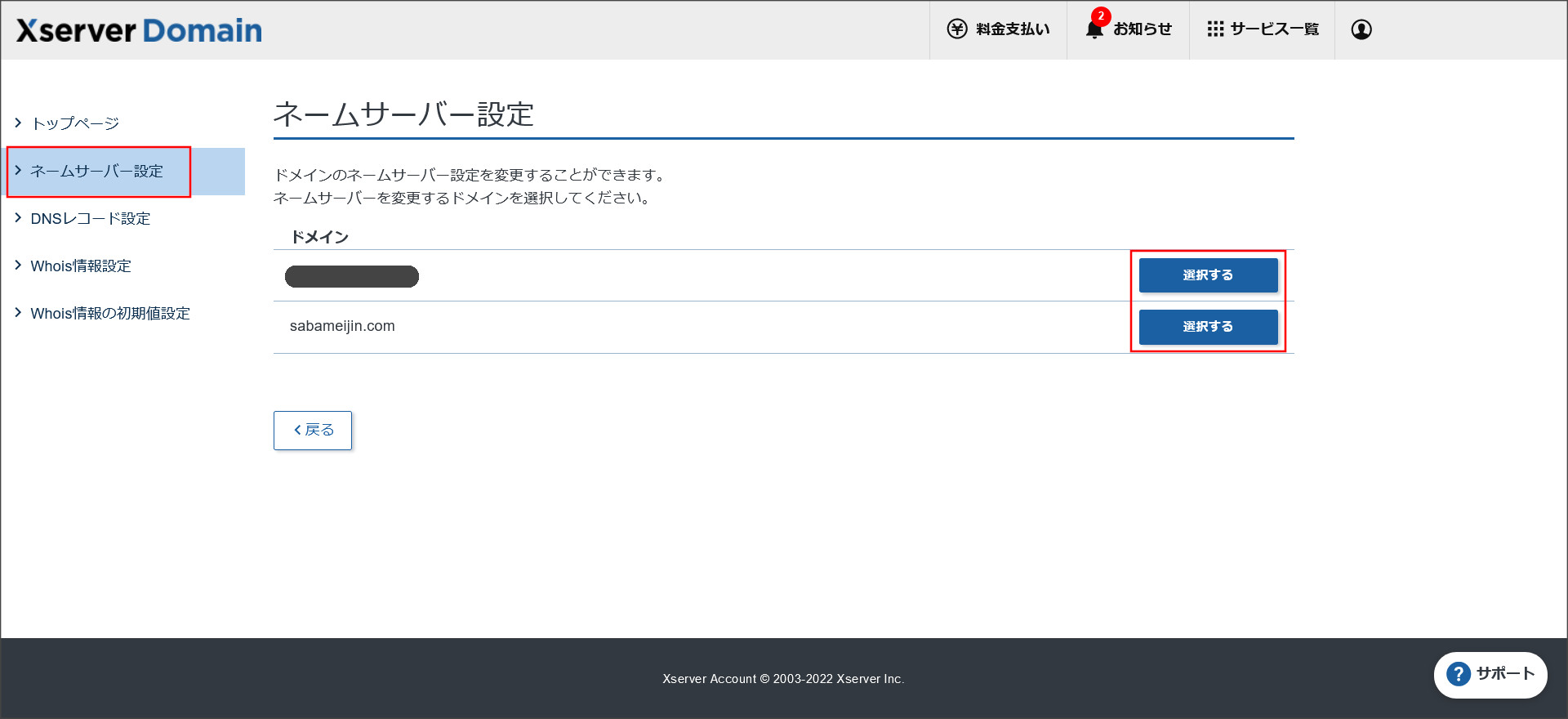Click the red notification badge showing 2
This screenshot has width=1568, height=719.
pyautogui.click(x=1101, y=16)
